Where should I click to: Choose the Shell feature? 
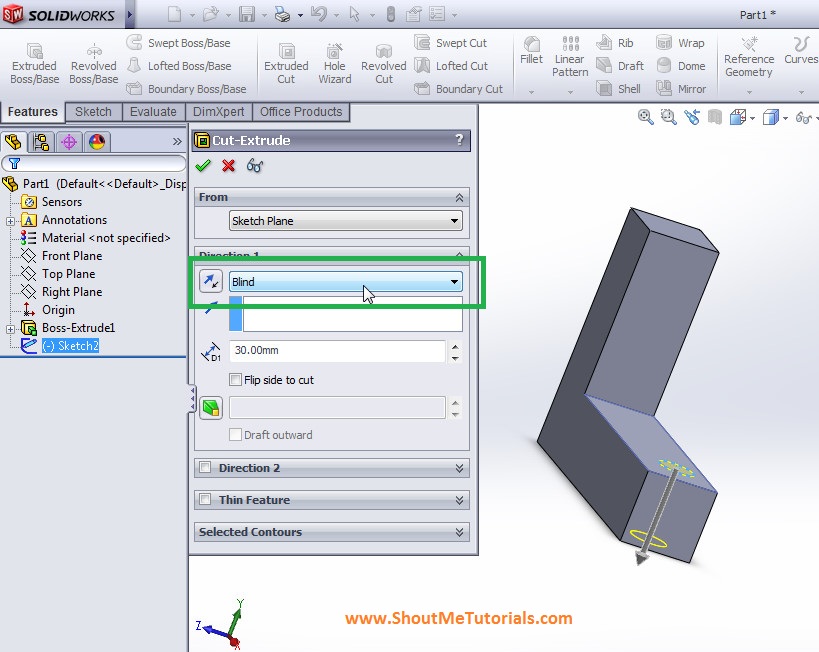tap(618, 89)
